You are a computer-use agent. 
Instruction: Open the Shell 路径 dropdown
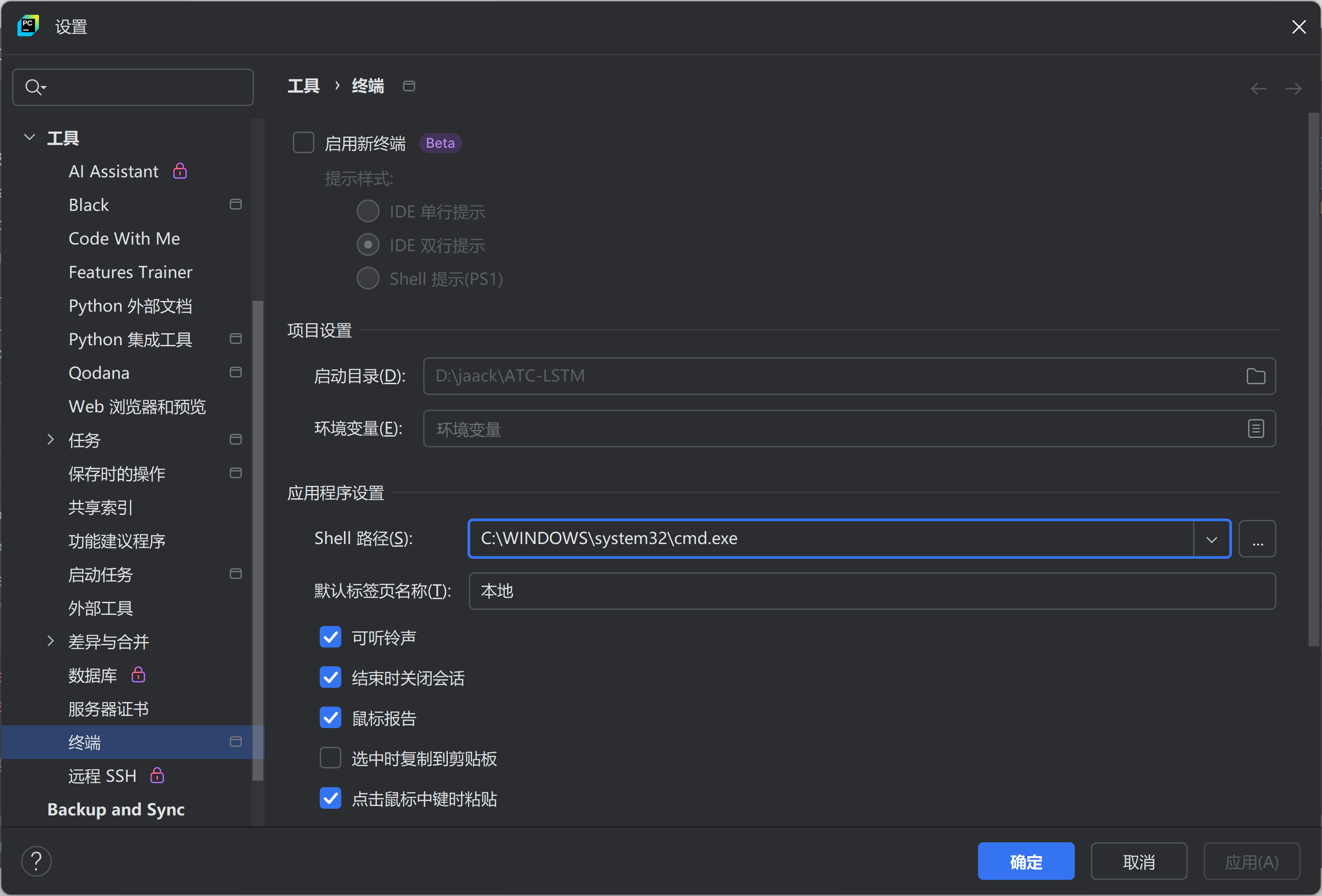point(1212,538)
